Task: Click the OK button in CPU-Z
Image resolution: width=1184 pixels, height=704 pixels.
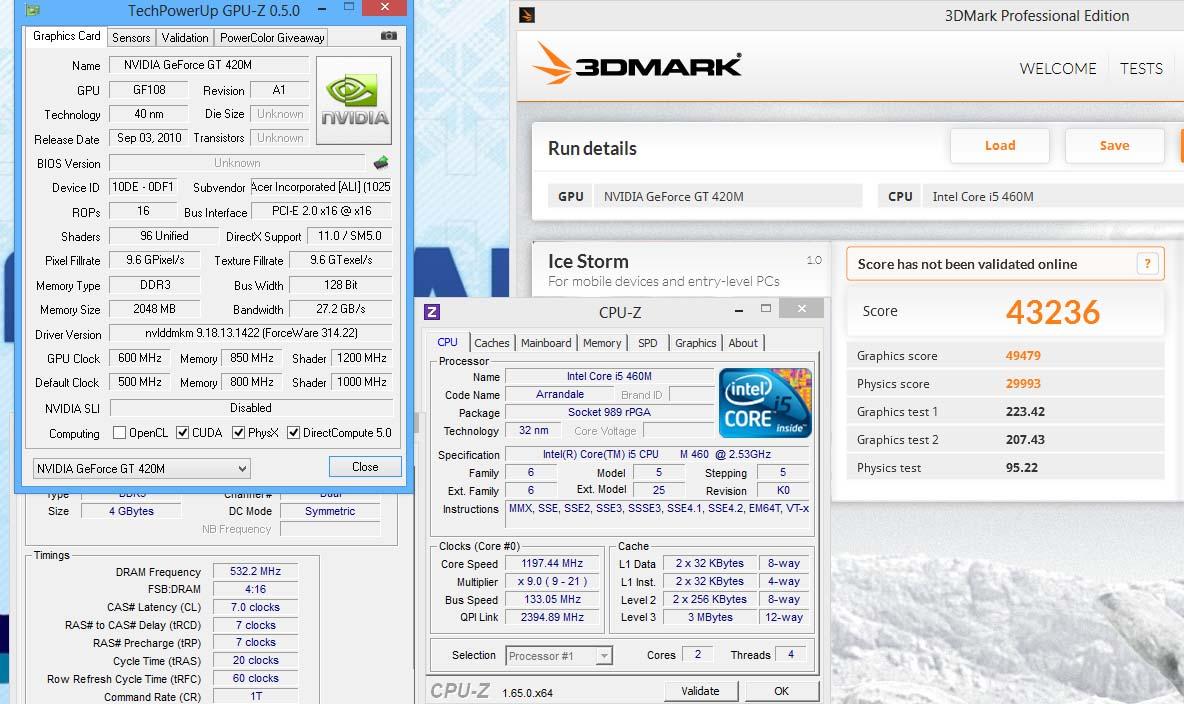Action: [x=782, y=691]
